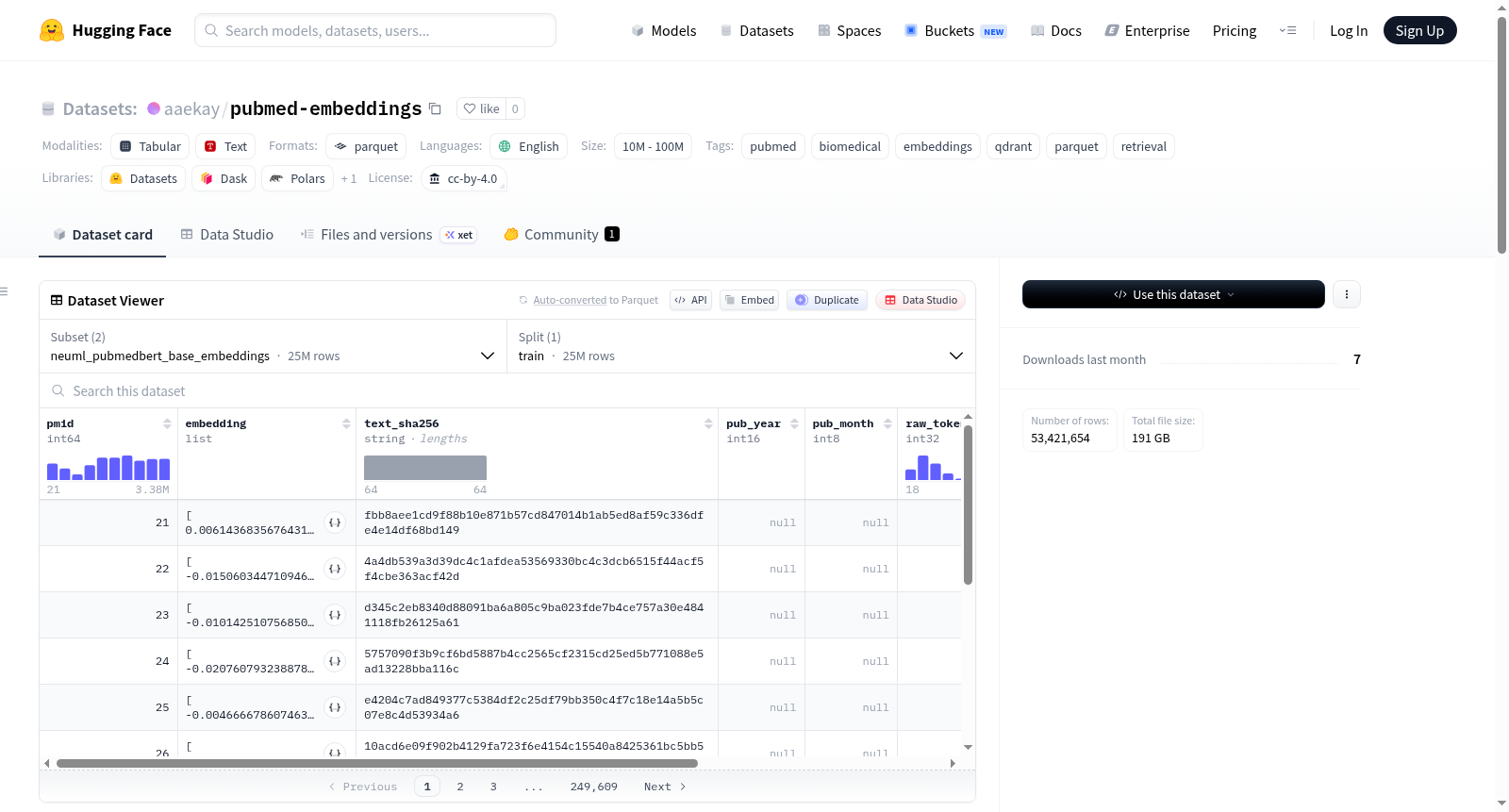Open the Pricing page
Screen dimensions: 1509x812
1235,30
